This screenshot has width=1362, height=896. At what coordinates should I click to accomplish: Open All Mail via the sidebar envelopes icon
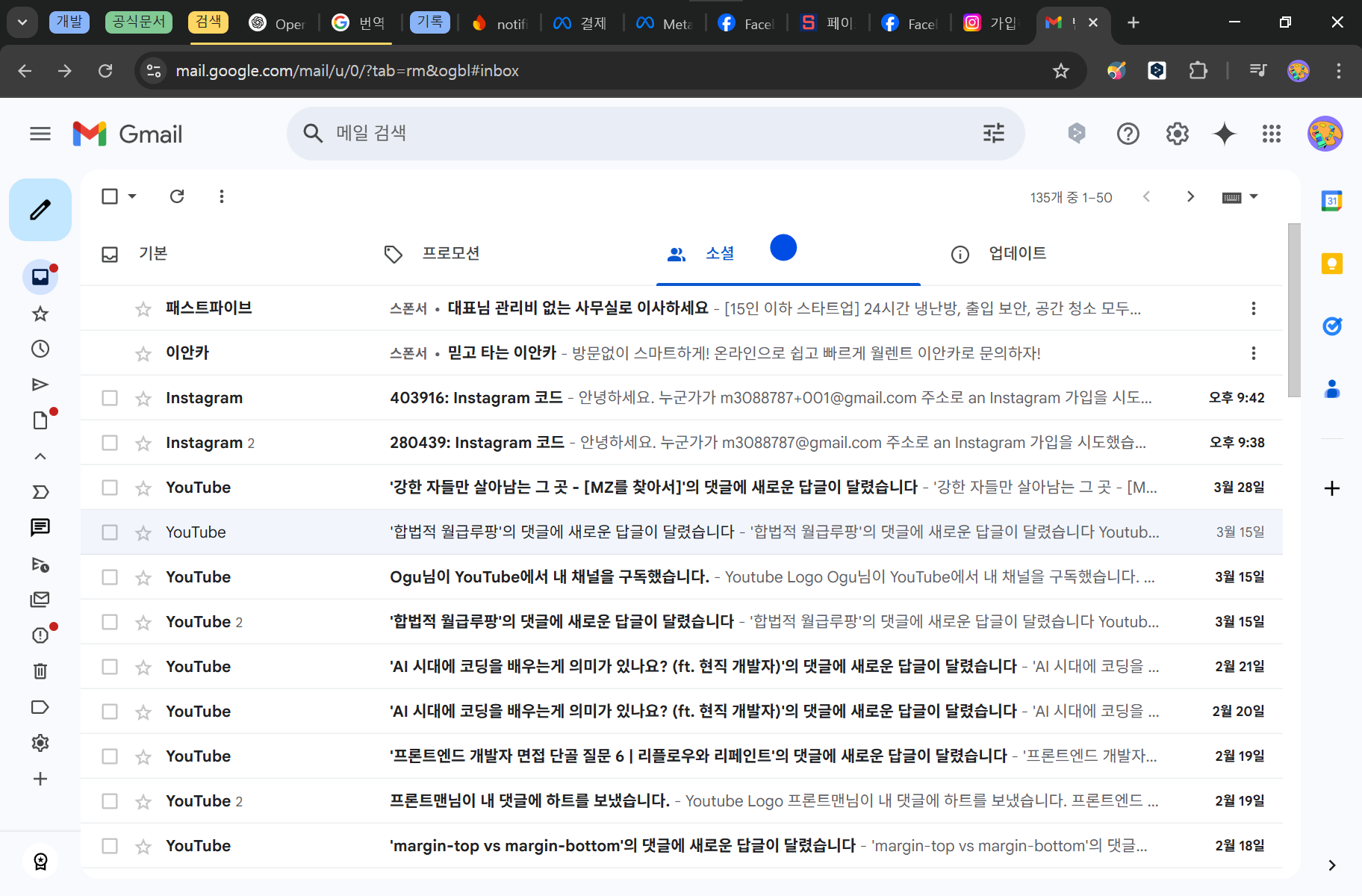pos(40,600)
